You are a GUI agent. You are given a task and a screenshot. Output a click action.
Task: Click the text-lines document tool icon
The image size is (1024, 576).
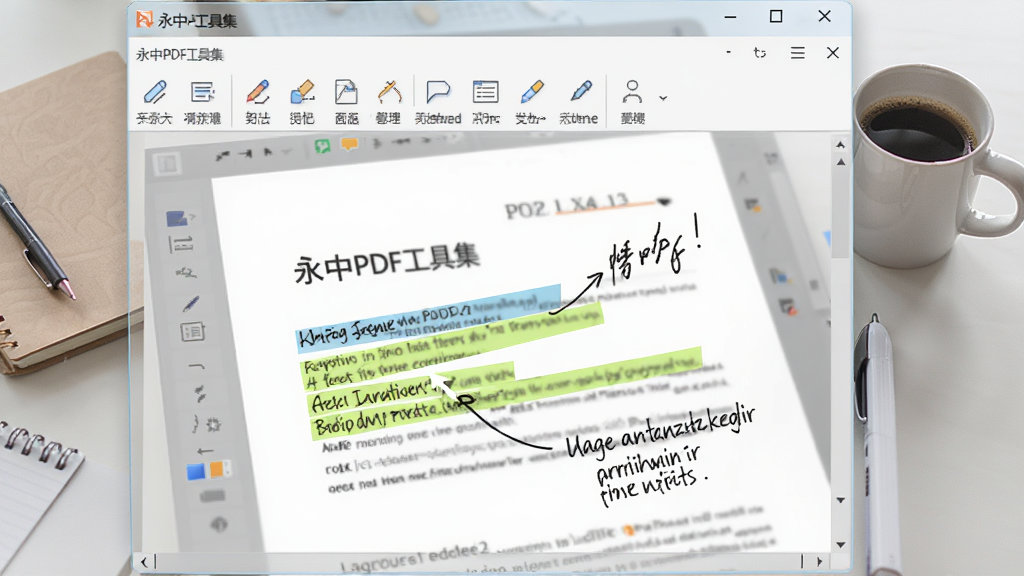point(202,92)
